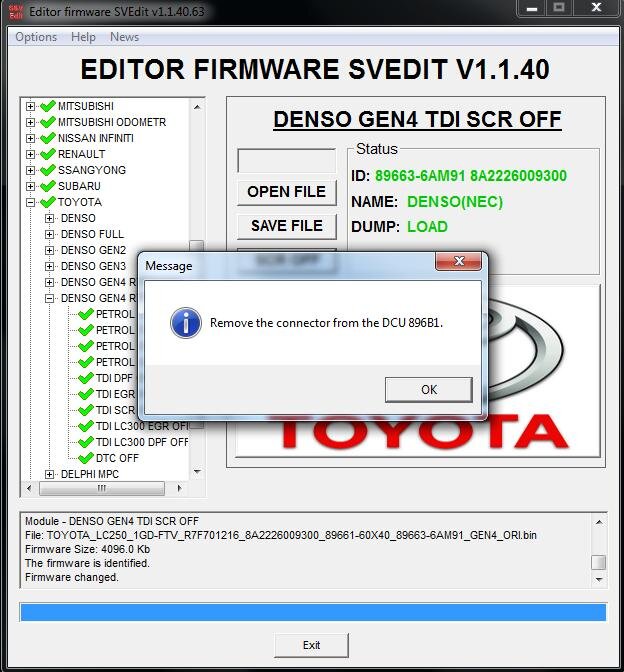Click the green checkmark next to TDI SCR
The width and height of the screenshot is (624, 672).
pos(86,410)
